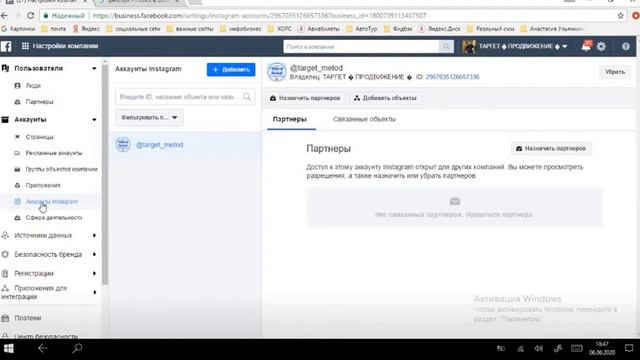Click the help question mark icon
This screenshot has width=640, height=360.
(x=626, y=47)
